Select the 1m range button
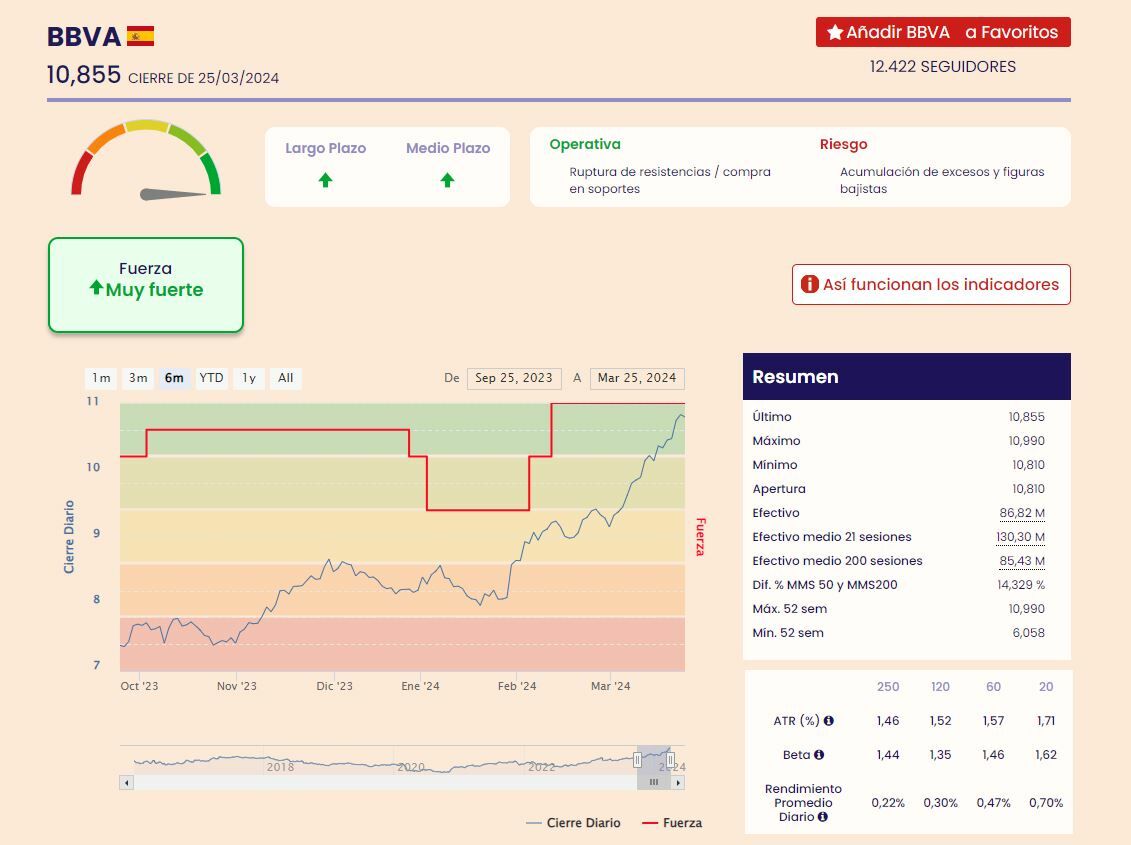Image resolution: width=1131 pixels, height=845 pixels. coord(101,378)
